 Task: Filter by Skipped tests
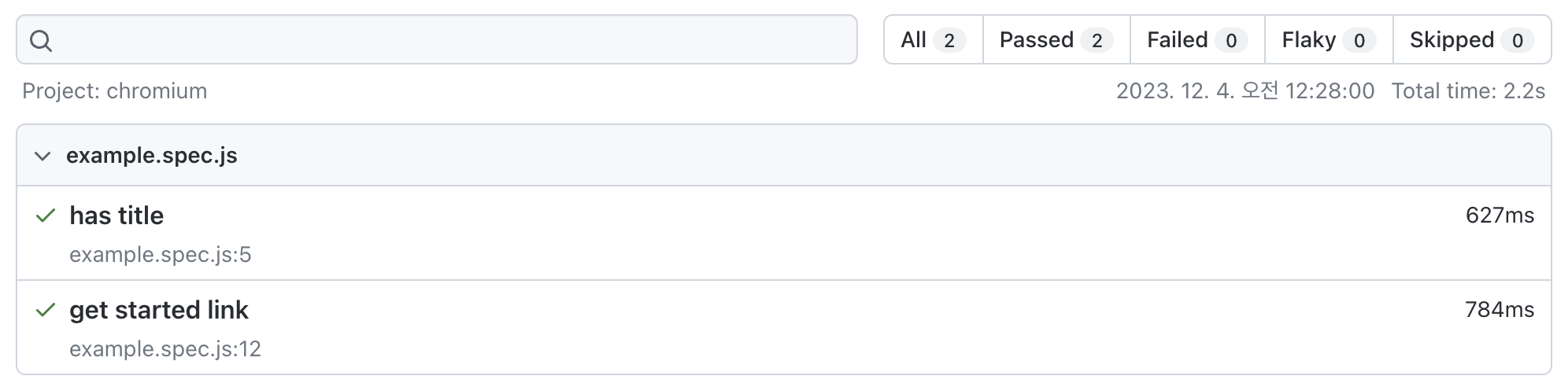click(x=1470, y=40)
